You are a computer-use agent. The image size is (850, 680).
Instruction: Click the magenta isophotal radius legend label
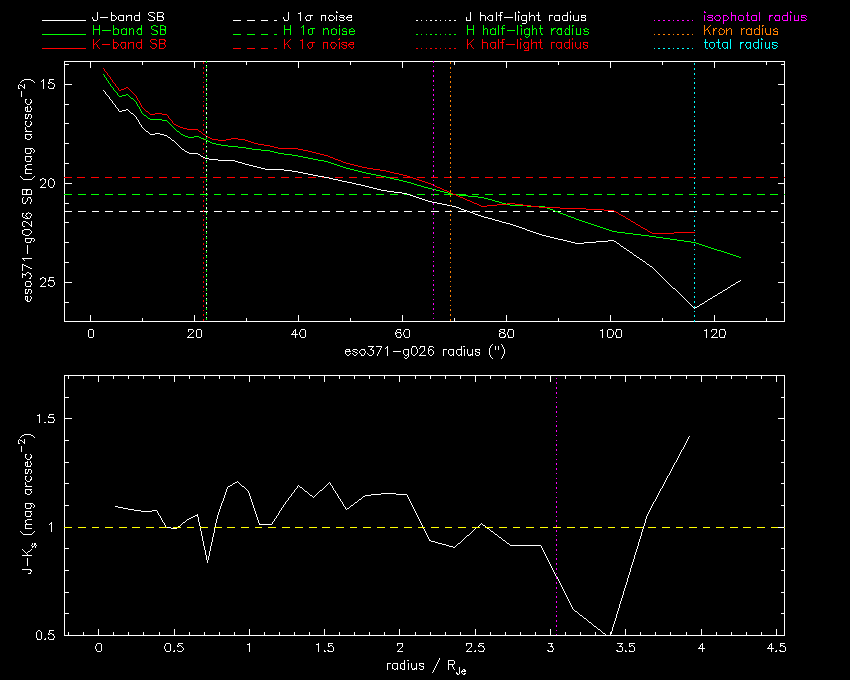[x=755, y=17]
